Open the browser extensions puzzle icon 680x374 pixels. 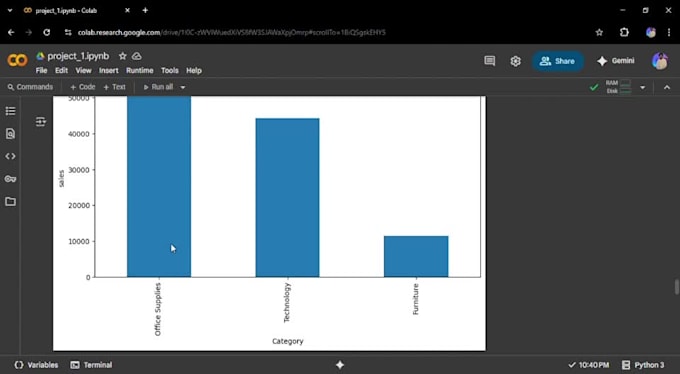click(x=624, y=33)
